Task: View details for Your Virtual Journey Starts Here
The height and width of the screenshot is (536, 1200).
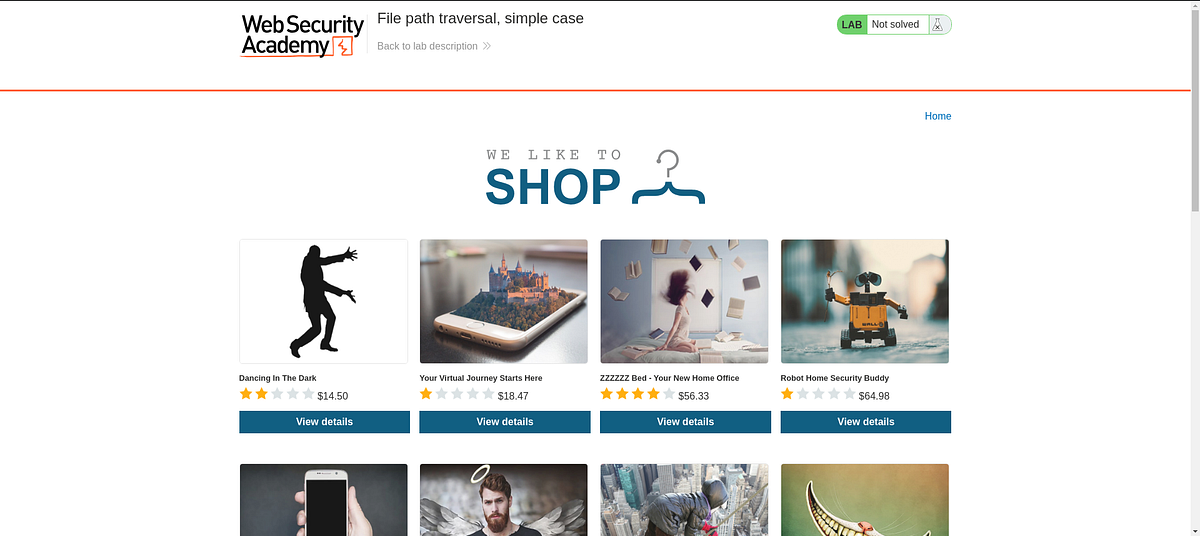Action: tap(505, 422)
